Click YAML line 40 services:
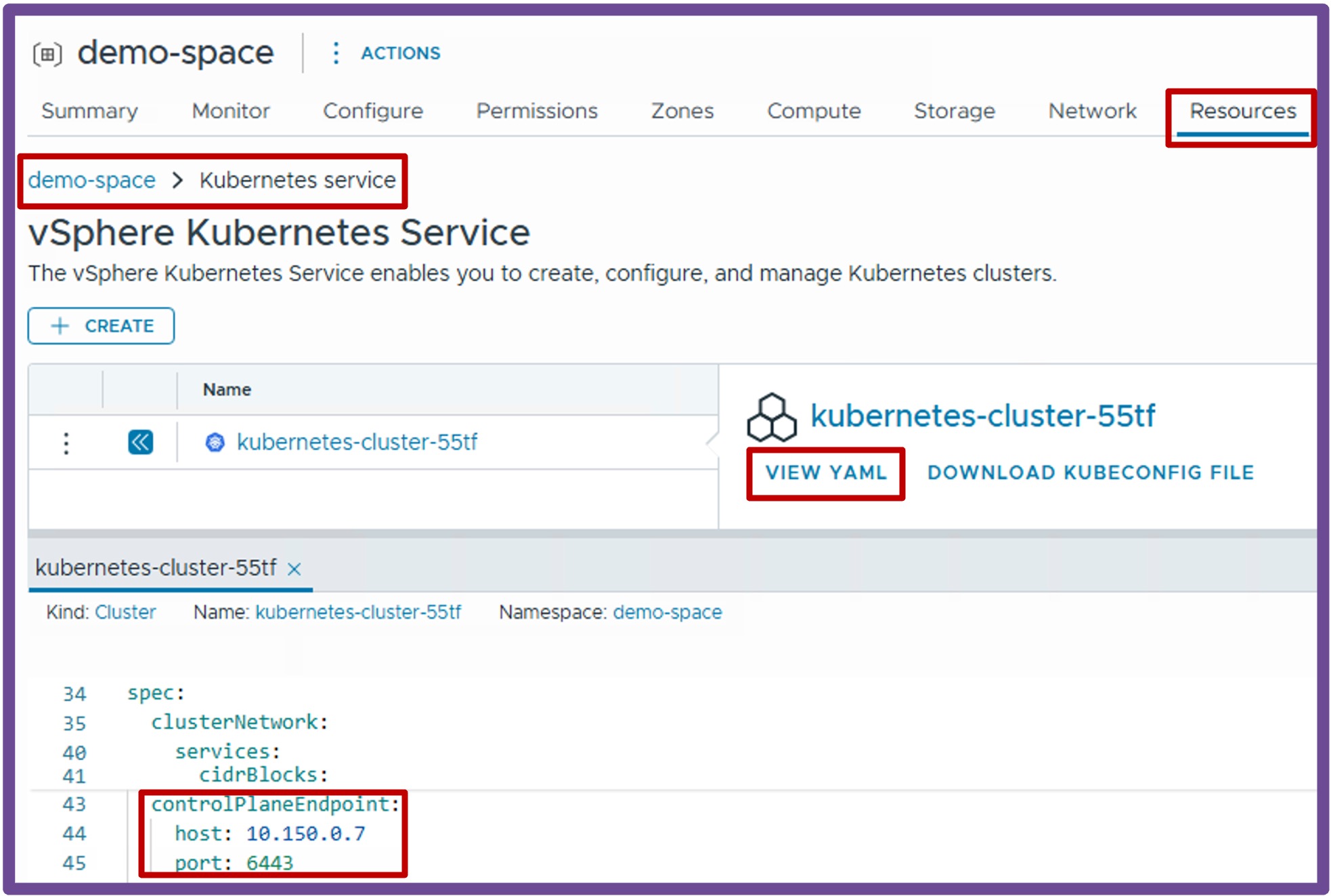1331x896 pixels. coord(227,751)
